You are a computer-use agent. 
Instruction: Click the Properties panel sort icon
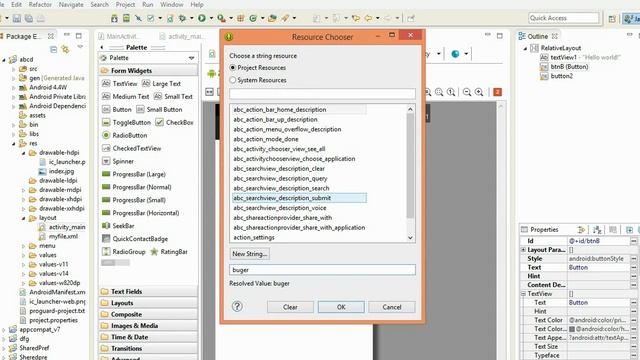point(597,230)
